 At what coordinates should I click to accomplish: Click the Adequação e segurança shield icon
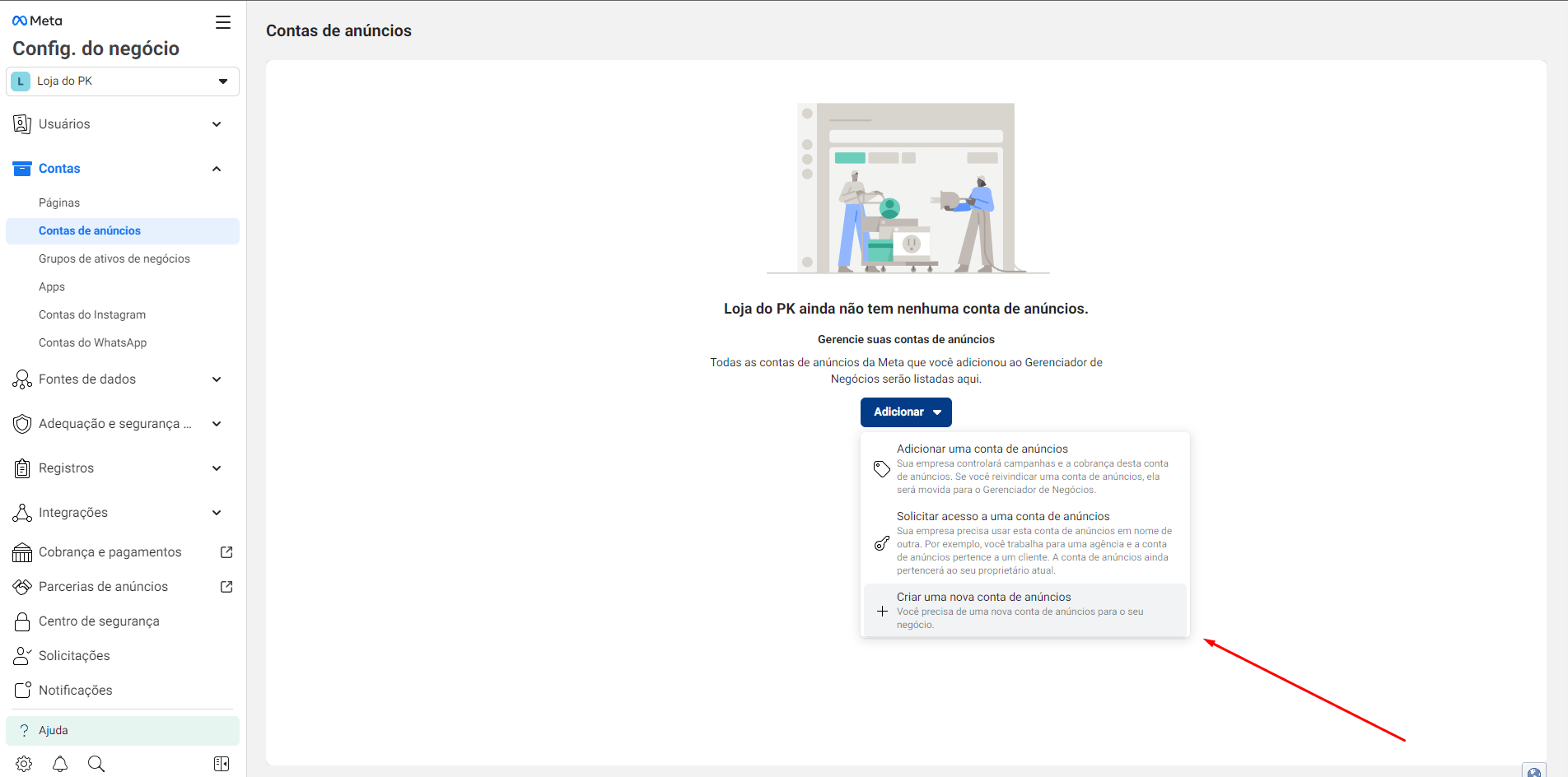click(22, 424)
